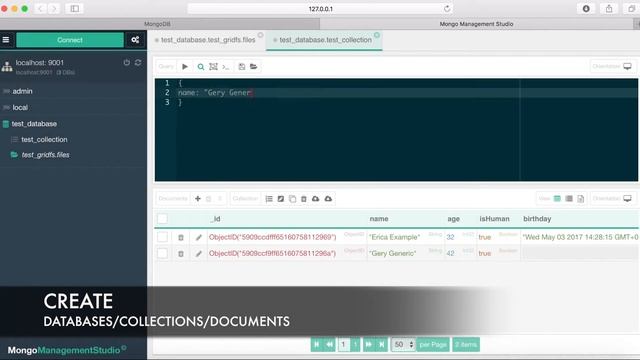This screenshot has width=640, height=360.
Task: Drop collection using the toolbar trash icon
Action: click(304, 199)
